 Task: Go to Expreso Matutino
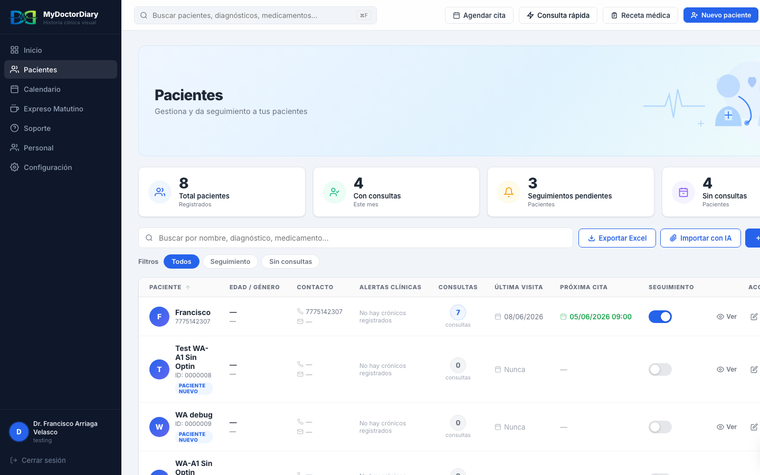[x=61, y=109]
